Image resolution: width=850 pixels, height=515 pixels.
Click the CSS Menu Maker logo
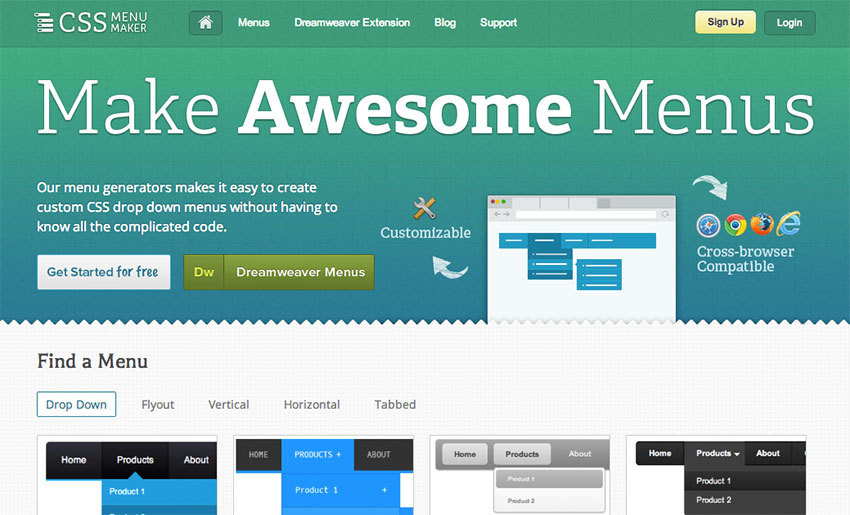[91, 22]
